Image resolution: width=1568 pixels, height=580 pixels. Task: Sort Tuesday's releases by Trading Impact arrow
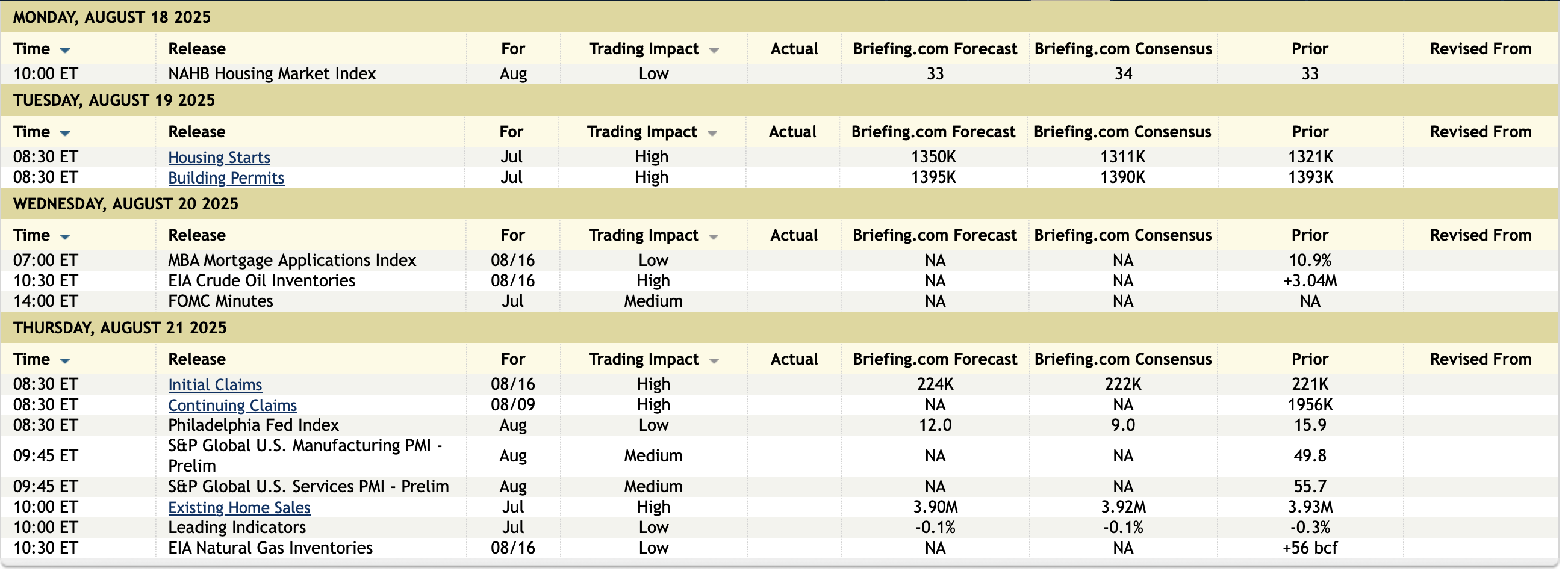pyautogui.click(x=713, y=133)
